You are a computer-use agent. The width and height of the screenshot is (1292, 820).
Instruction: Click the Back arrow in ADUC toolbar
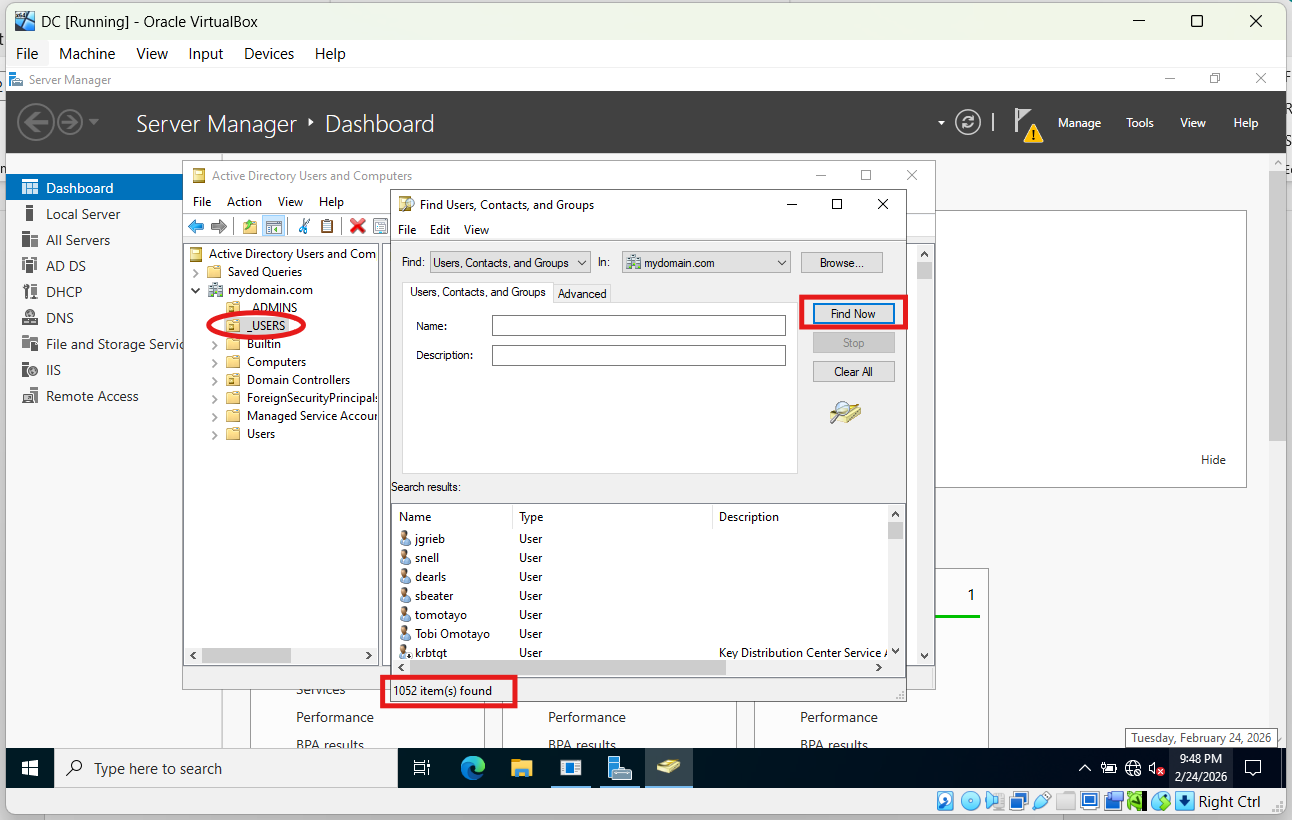pyautogui.click(x=197, y=226)
